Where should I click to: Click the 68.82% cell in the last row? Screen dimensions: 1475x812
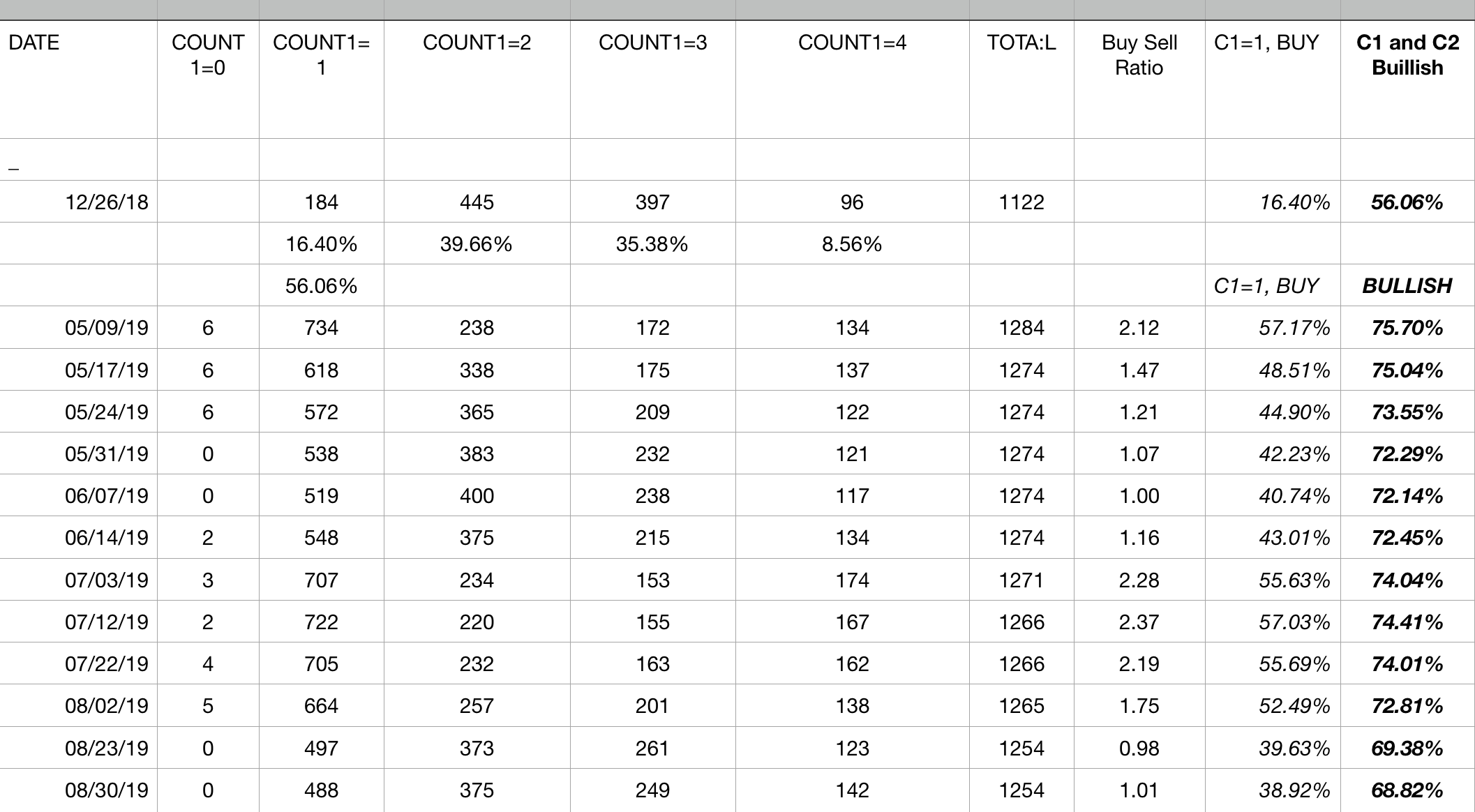coord(1407,790)
